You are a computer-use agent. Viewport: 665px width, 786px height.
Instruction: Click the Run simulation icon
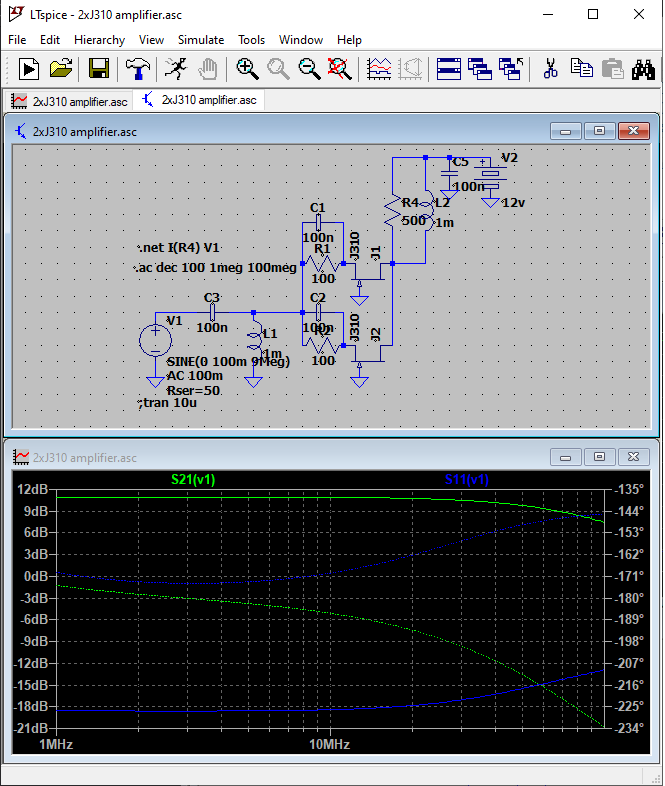29,69
